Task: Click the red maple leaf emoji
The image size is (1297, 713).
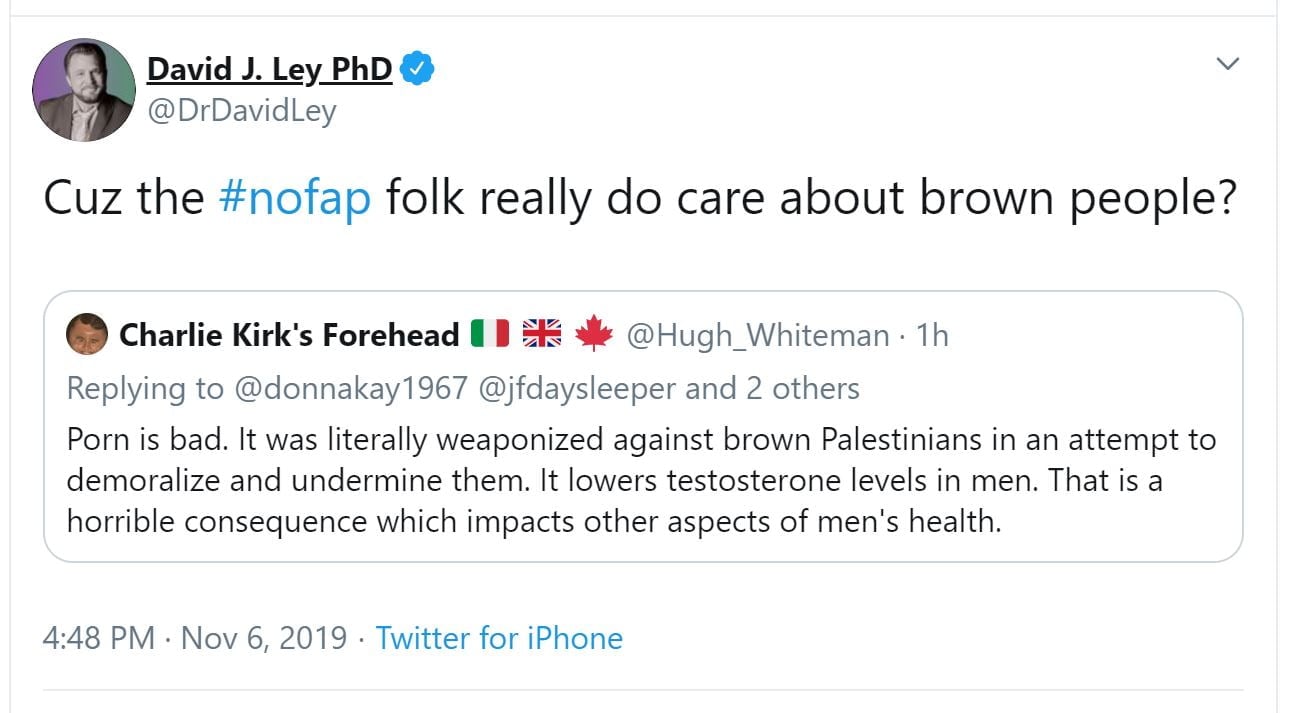Action: 593,334
